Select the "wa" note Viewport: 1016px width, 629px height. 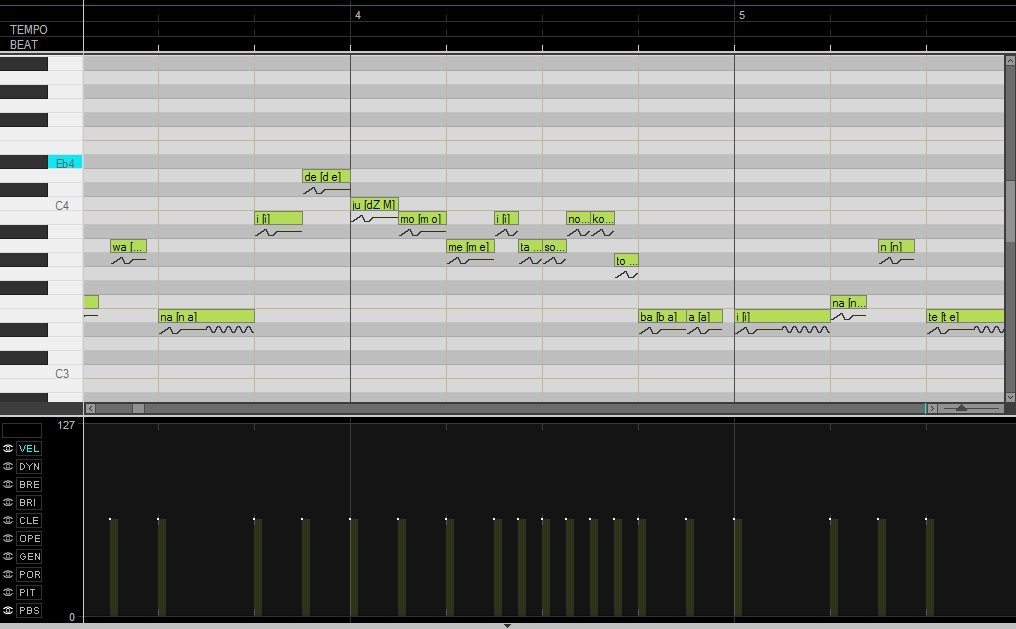click(128, 247)
